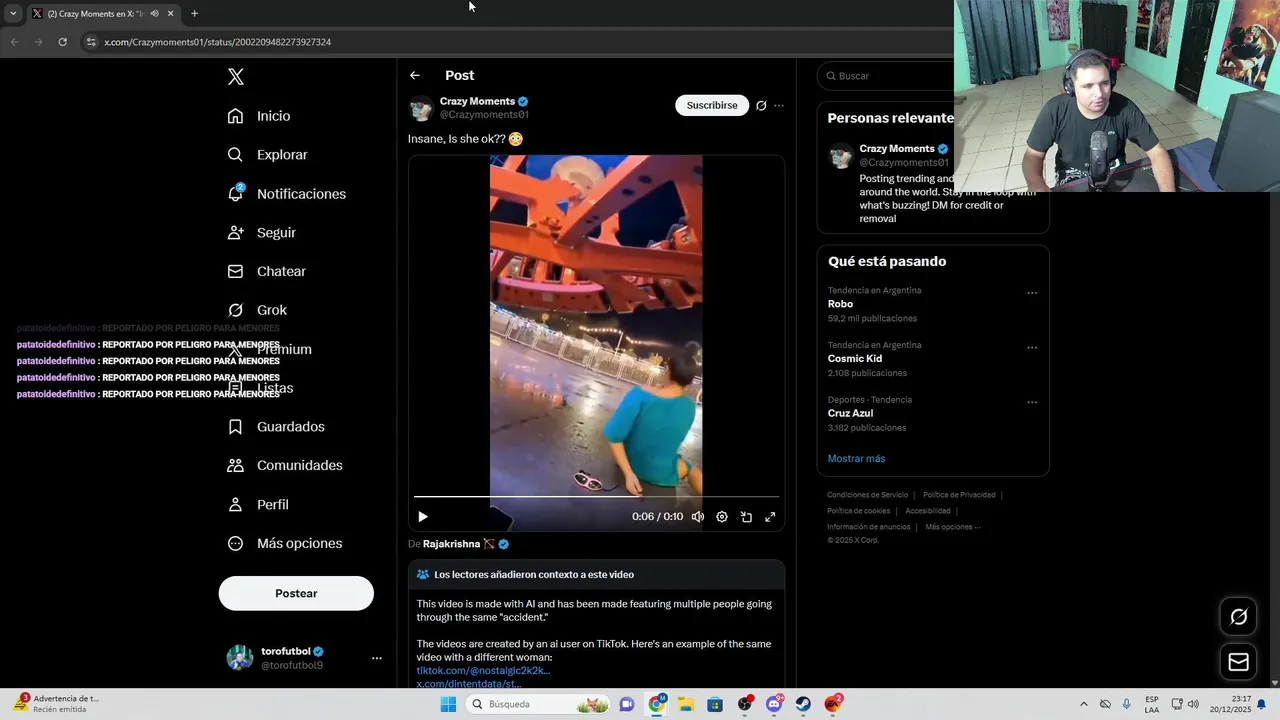This screenshot has width=1280, height=720.
Task: Open Inicio from the sidebar
Action: pos(259,116)
